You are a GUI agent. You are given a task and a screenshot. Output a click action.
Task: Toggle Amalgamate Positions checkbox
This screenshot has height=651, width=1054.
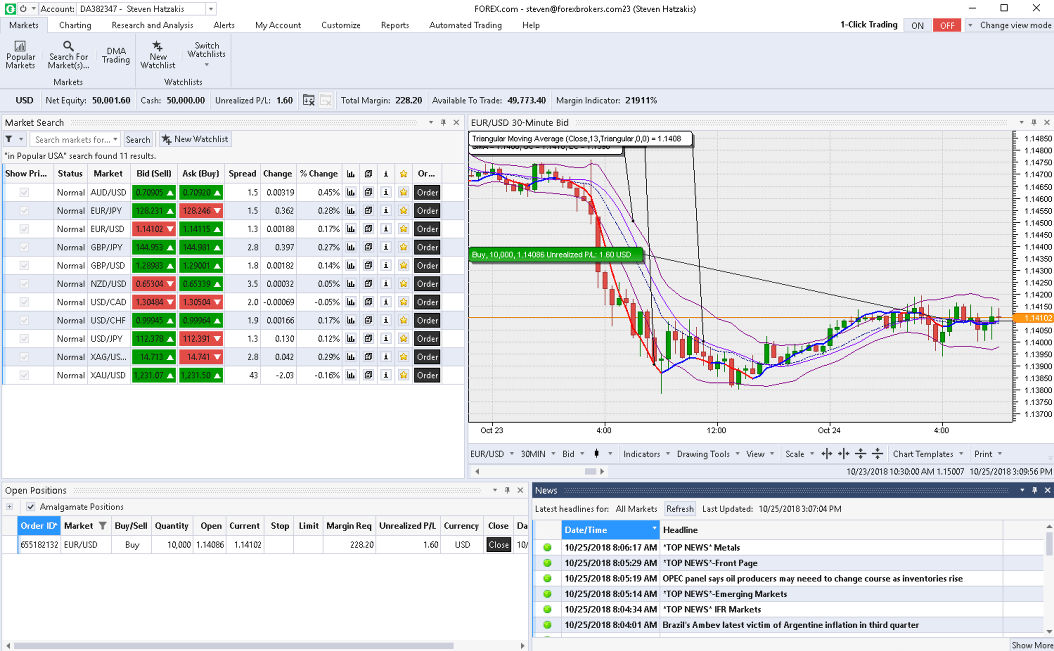30,507
